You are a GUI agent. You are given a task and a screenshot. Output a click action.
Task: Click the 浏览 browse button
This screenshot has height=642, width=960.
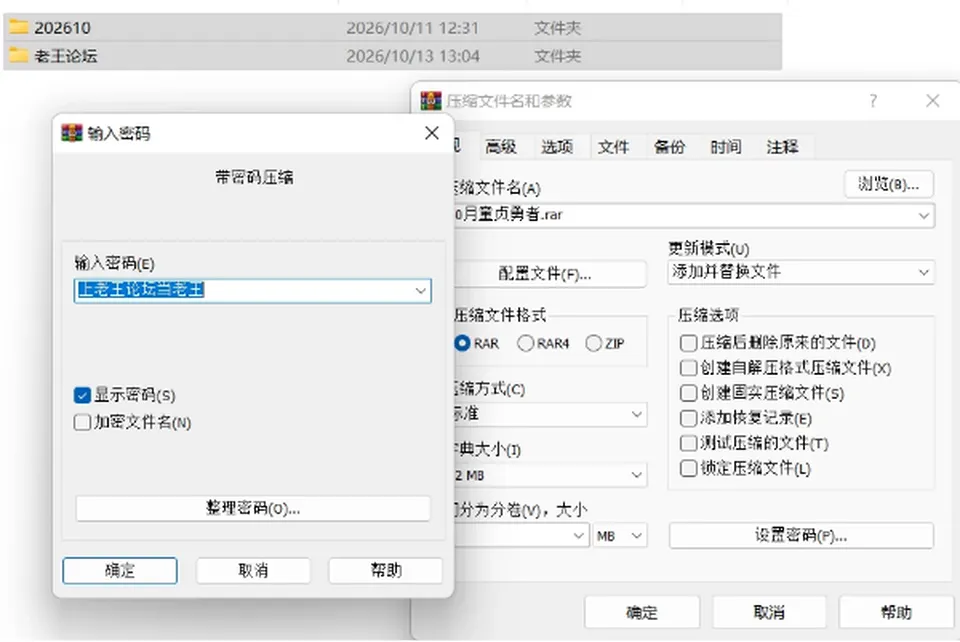pos(889,184)
